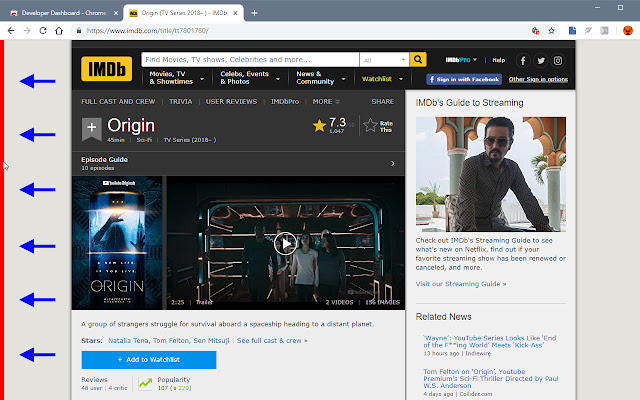Click the yellow search magnifier button

(x=418, y=60)
